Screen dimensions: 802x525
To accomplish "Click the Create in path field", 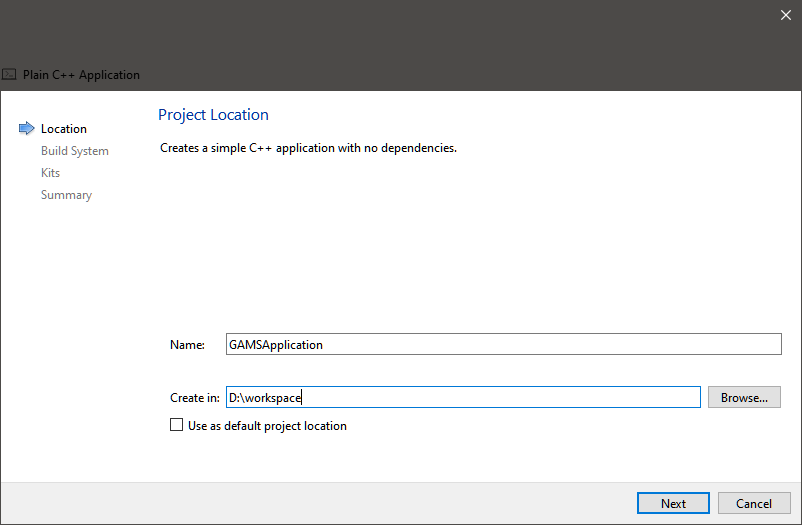I will click(463, 397).
